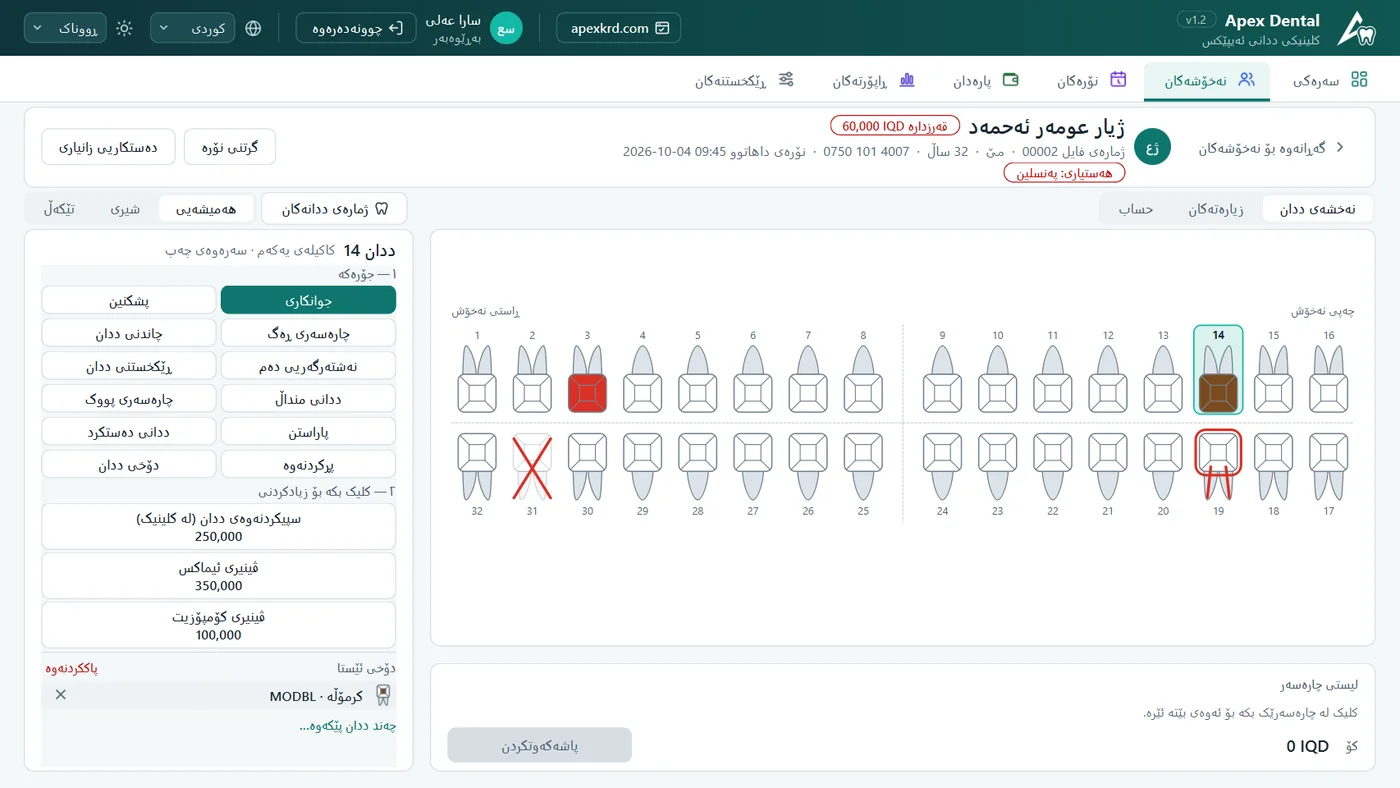
Task: Select چارەسەری ڕەگ category
Action: (x=308, y=333)
